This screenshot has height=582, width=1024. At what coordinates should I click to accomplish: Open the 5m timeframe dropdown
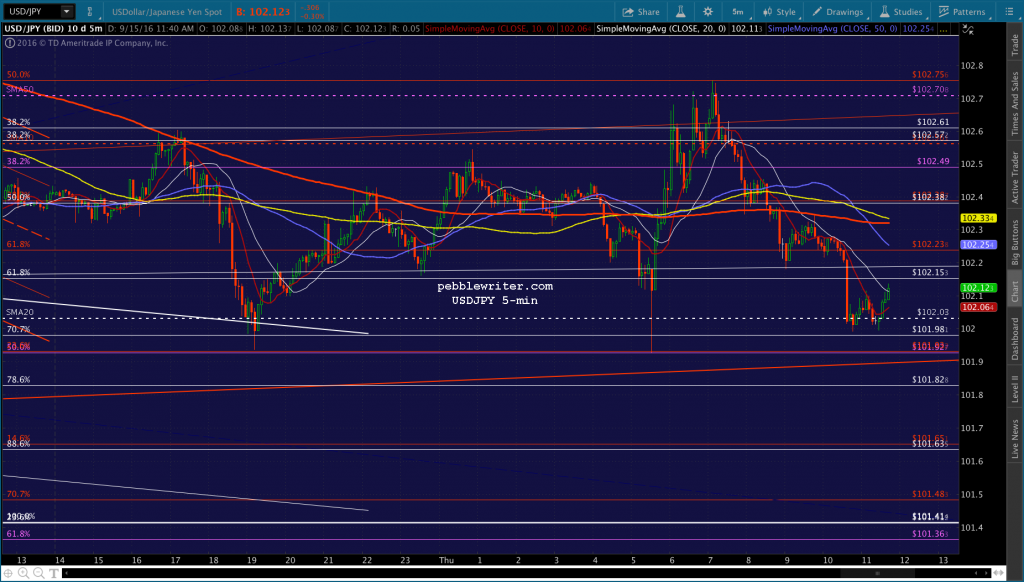coord(739,12)
